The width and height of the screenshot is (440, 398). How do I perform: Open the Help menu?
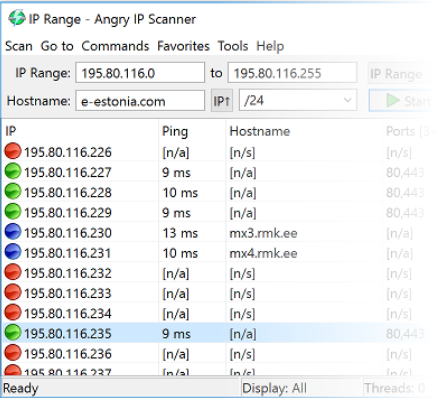coord(270,46)
